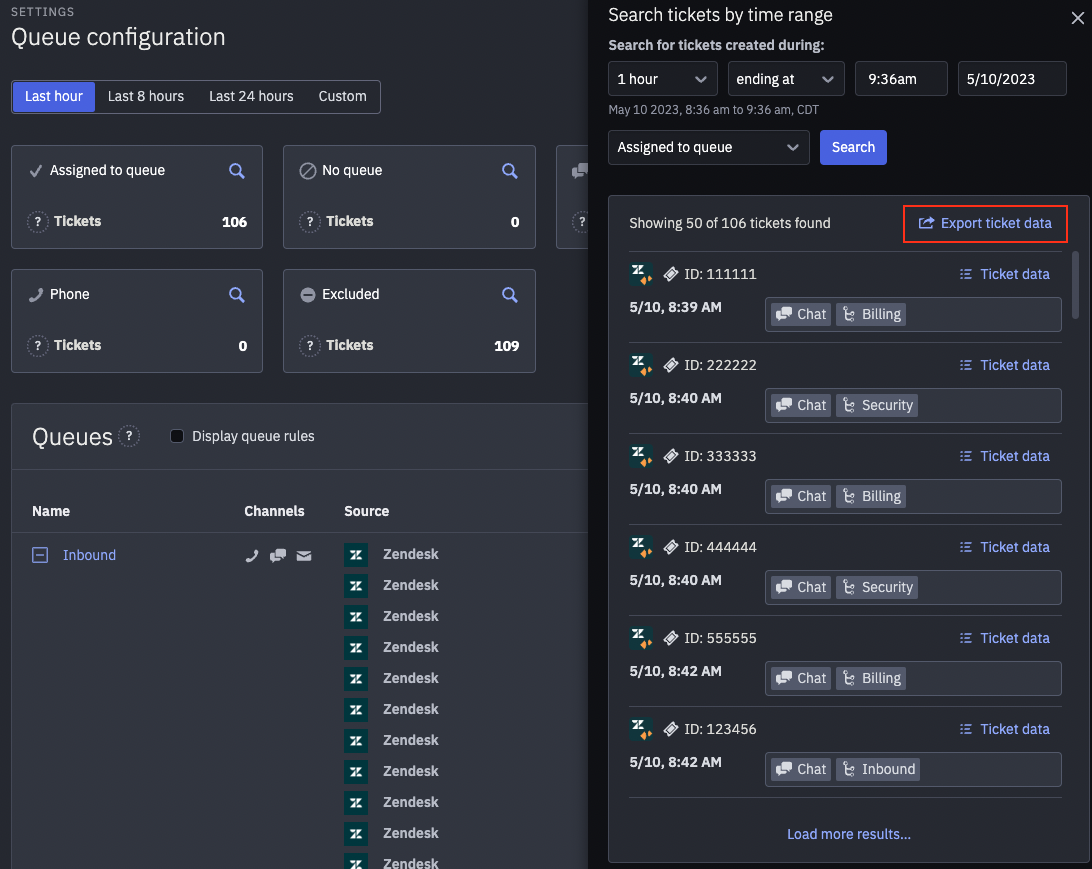Click the Security queue tag on ticket 222222
Screen dimensions: 1092x869
pyautogui.click(x=877, y=405)
